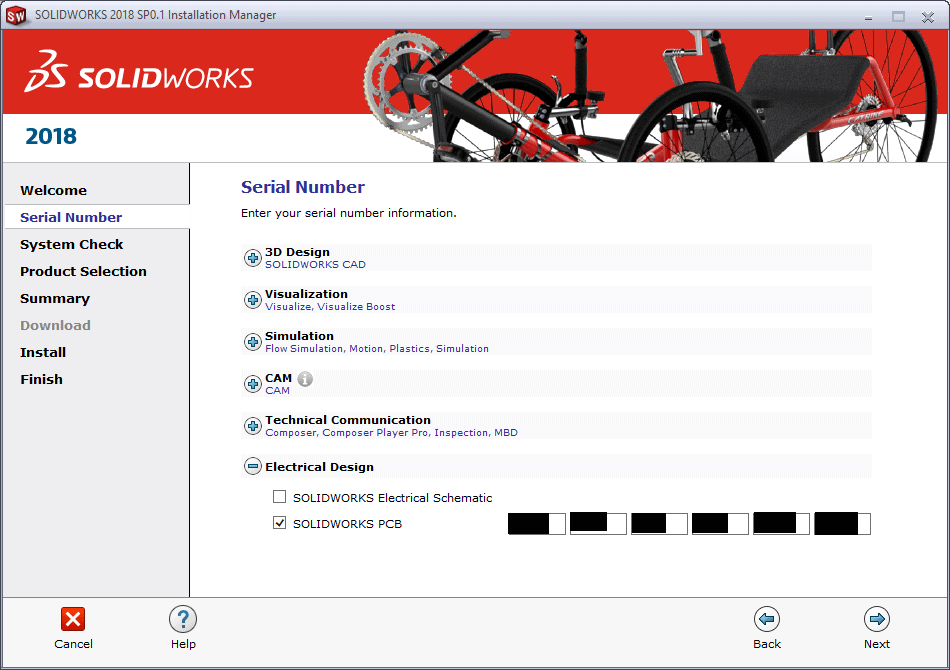Viewport: 950px width, 670px height.
Task: Click fifth SOLIDWORKS PCB serial number field
Action: (x=782, y=523)
